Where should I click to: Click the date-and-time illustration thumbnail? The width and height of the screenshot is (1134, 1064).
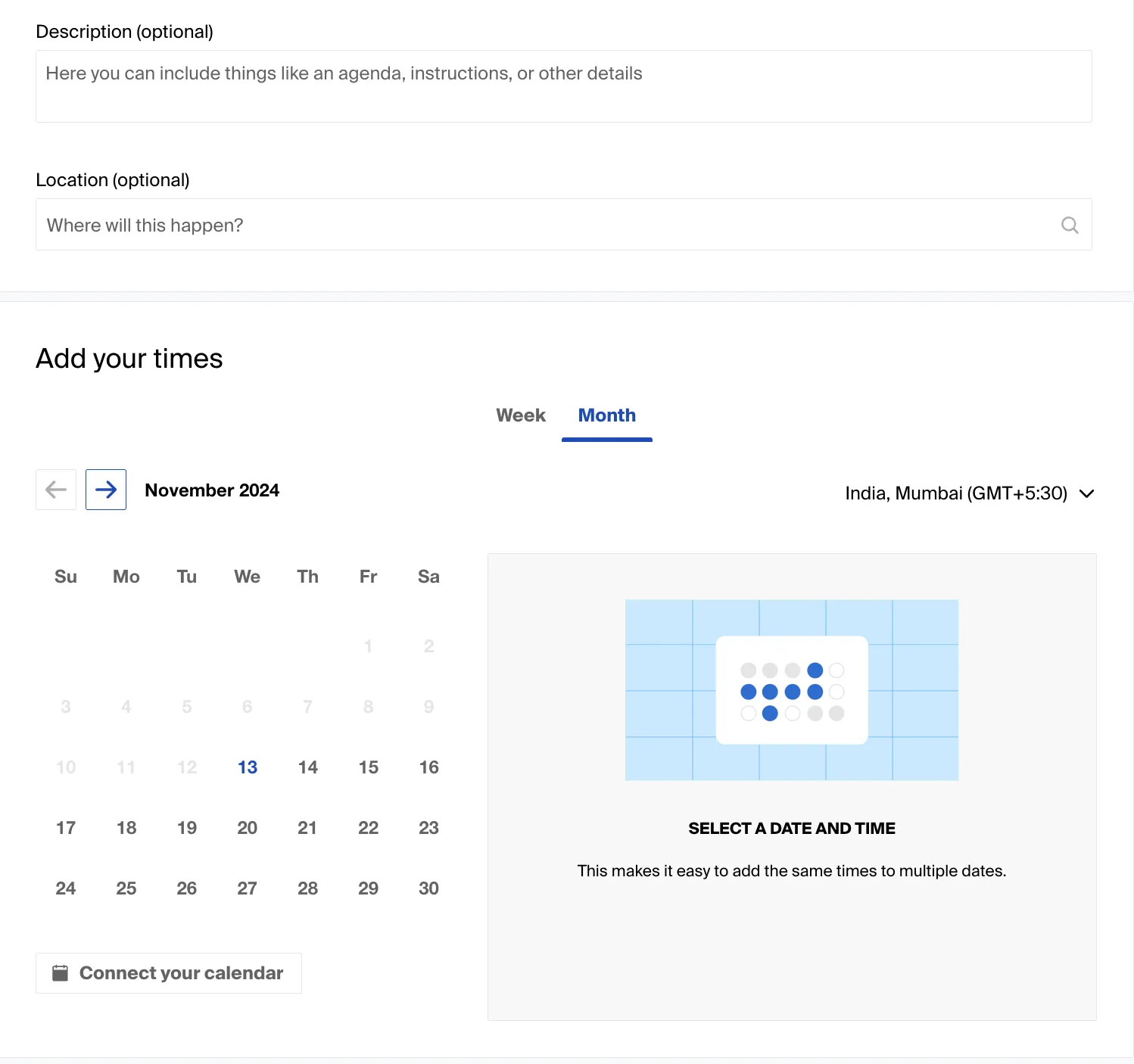tap(792, 690)
